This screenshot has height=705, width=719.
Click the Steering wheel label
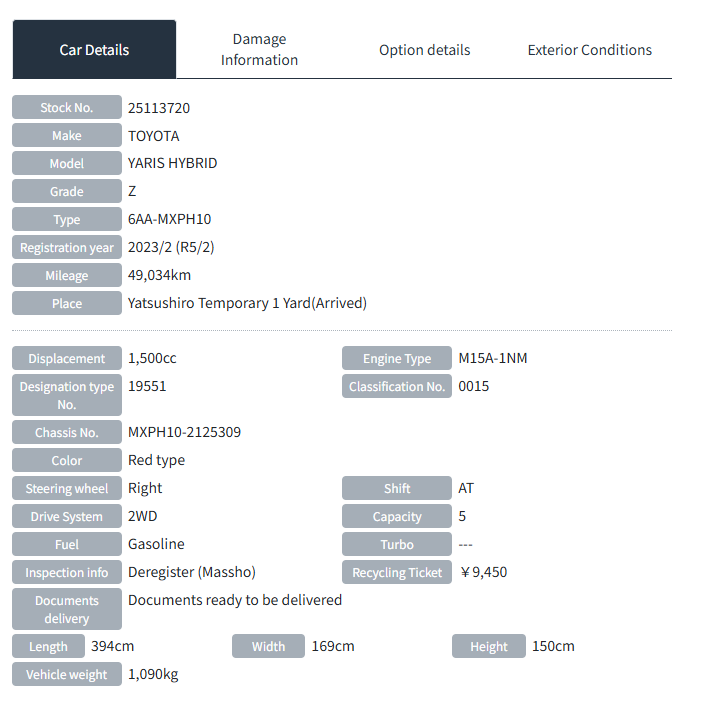(x=66, y=489)
